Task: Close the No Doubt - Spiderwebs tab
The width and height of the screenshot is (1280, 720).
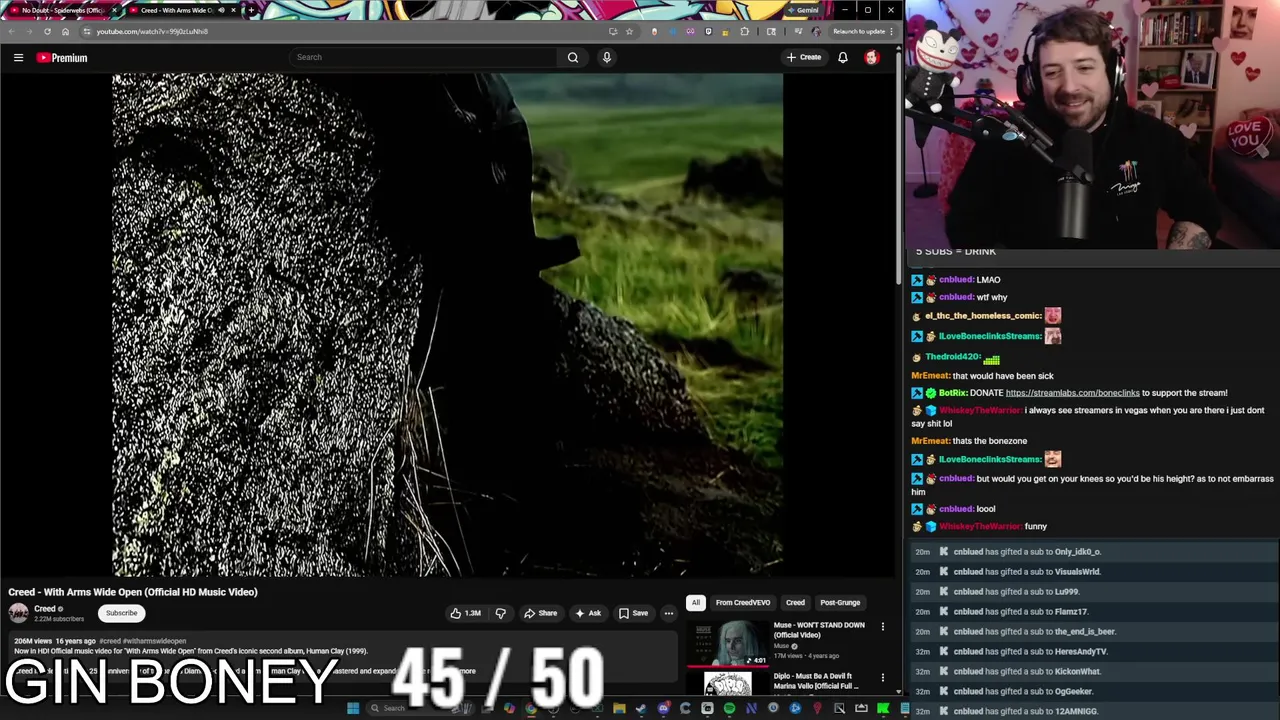Action: click(114, 10)
